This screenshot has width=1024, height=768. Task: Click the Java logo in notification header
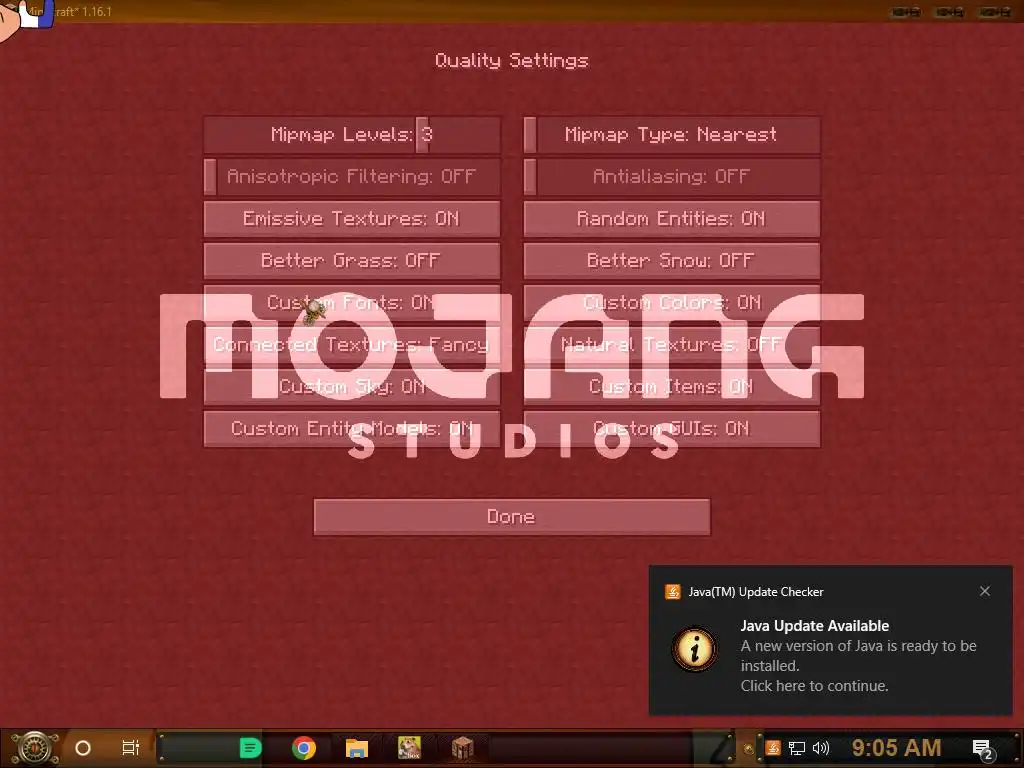click(673, 592)
